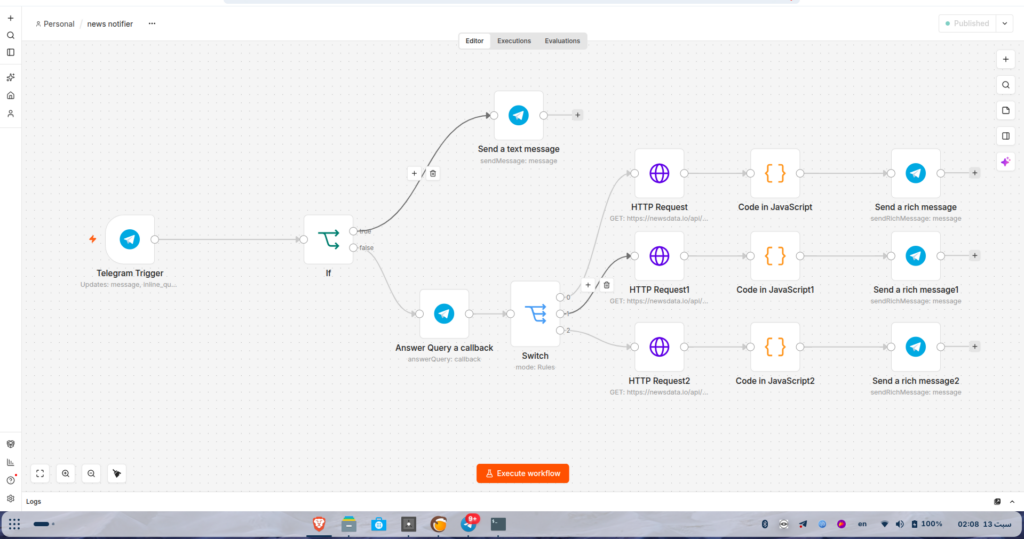Open search in the left sidebar
1024x539 pixels.
10,35
